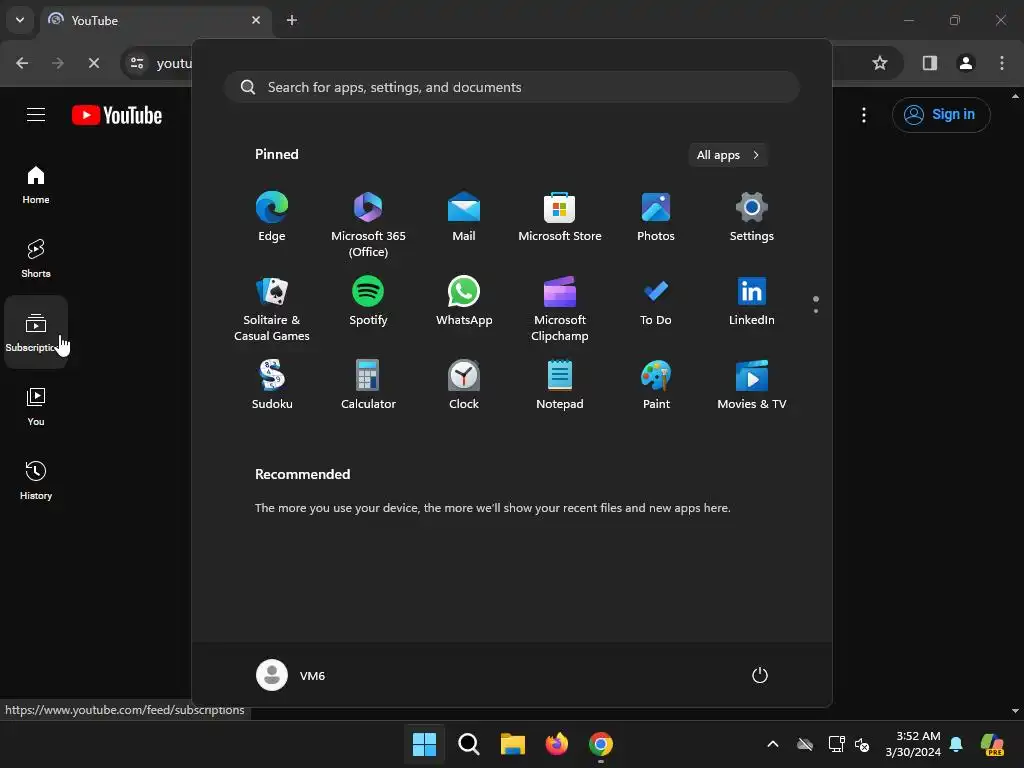Click the YouTube logo

(x=117, y=115)
